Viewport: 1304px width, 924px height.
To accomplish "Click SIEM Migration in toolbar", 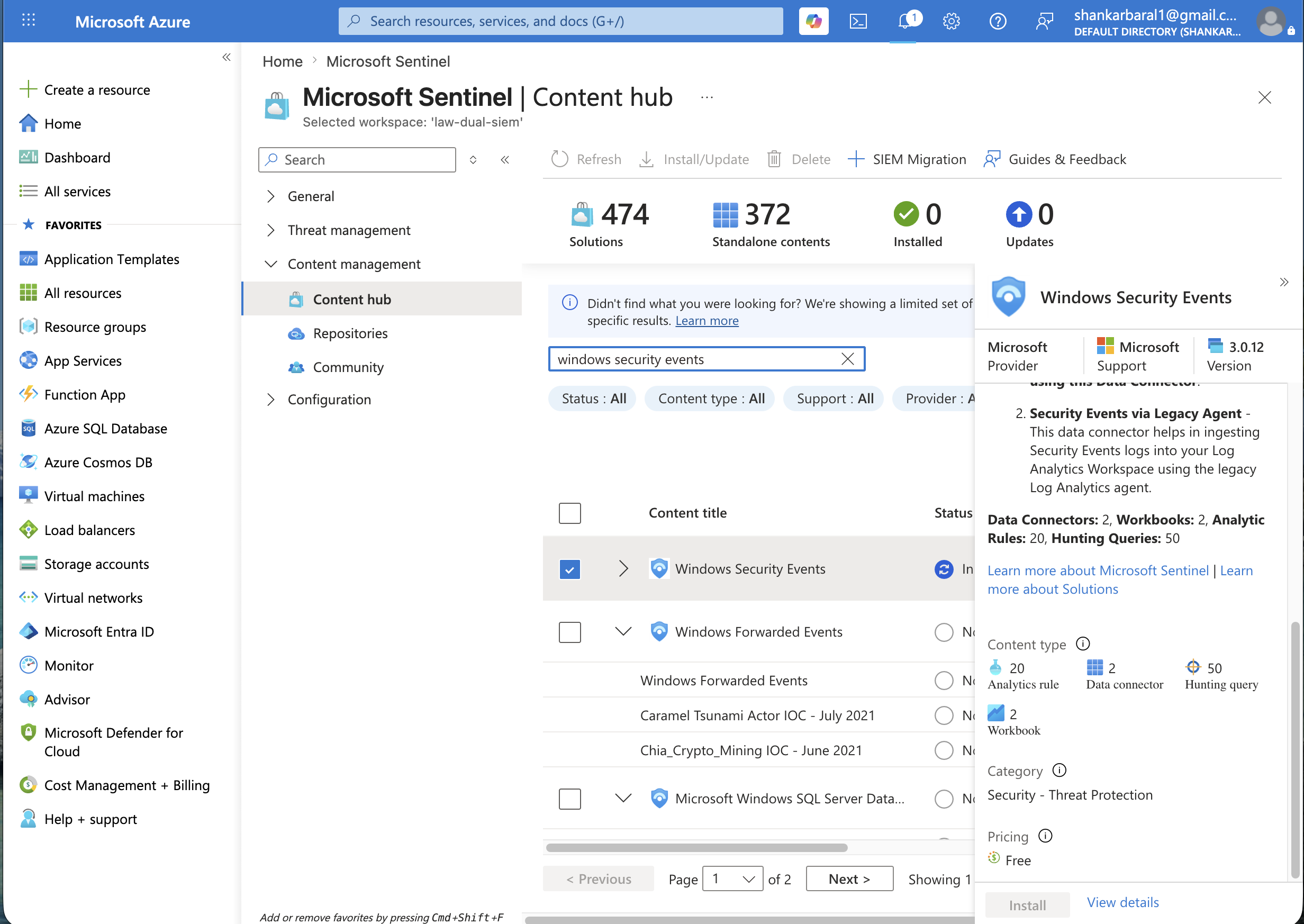I will [x=907, y=159].
